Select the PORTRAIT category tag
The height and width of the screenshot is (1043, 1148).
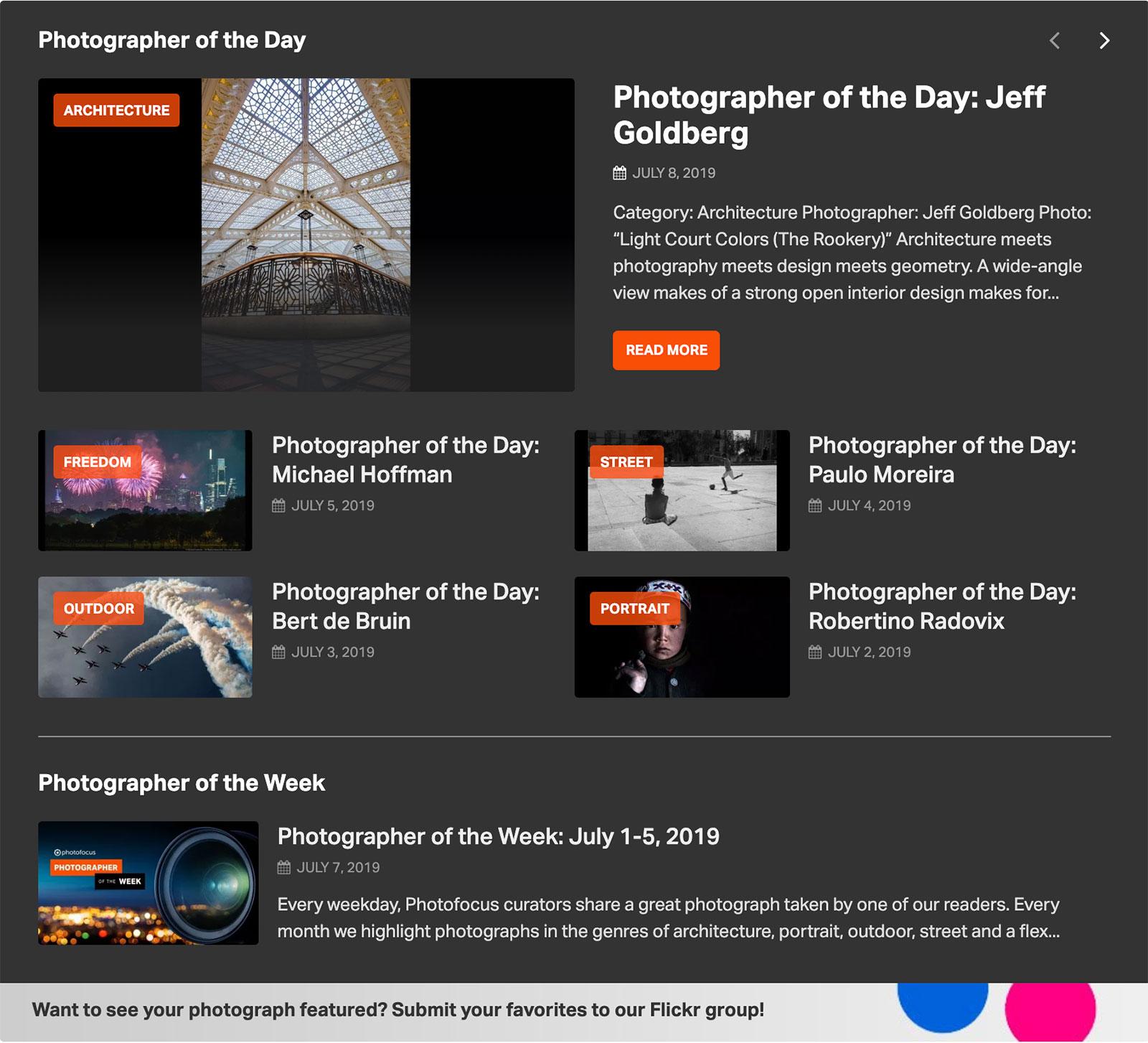[634, 609]
